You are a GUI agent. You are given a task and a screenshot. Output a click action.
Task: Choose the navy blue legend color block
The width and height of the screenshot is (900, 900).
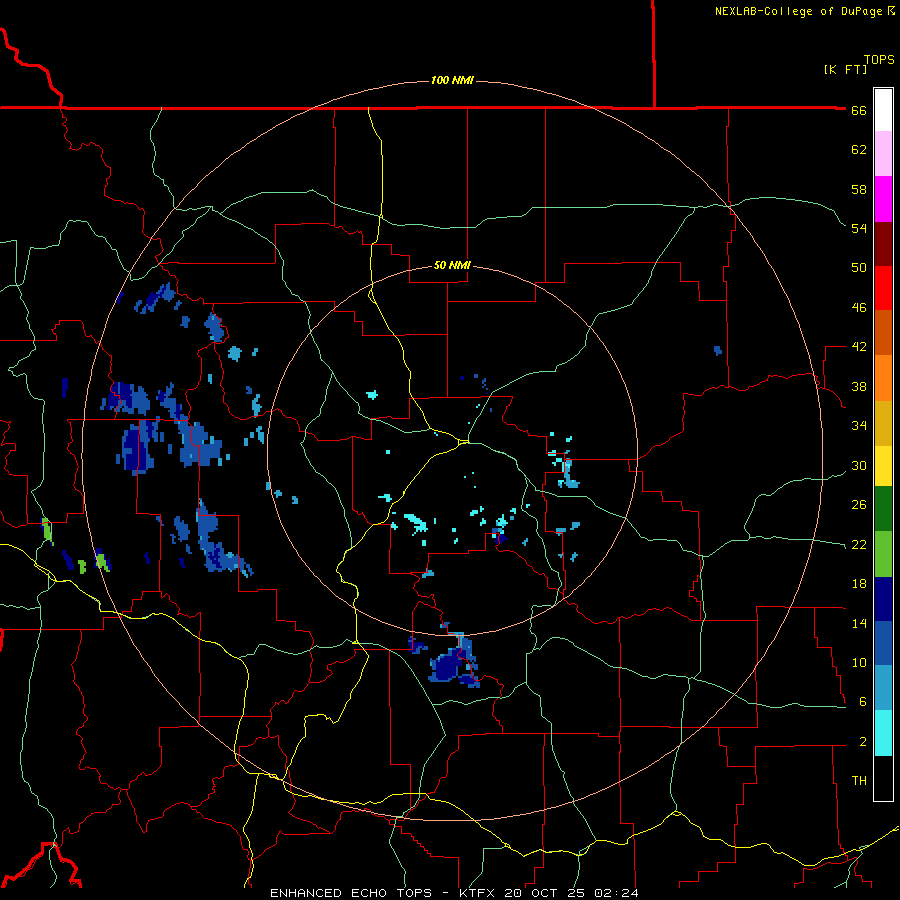coord(883,599)
